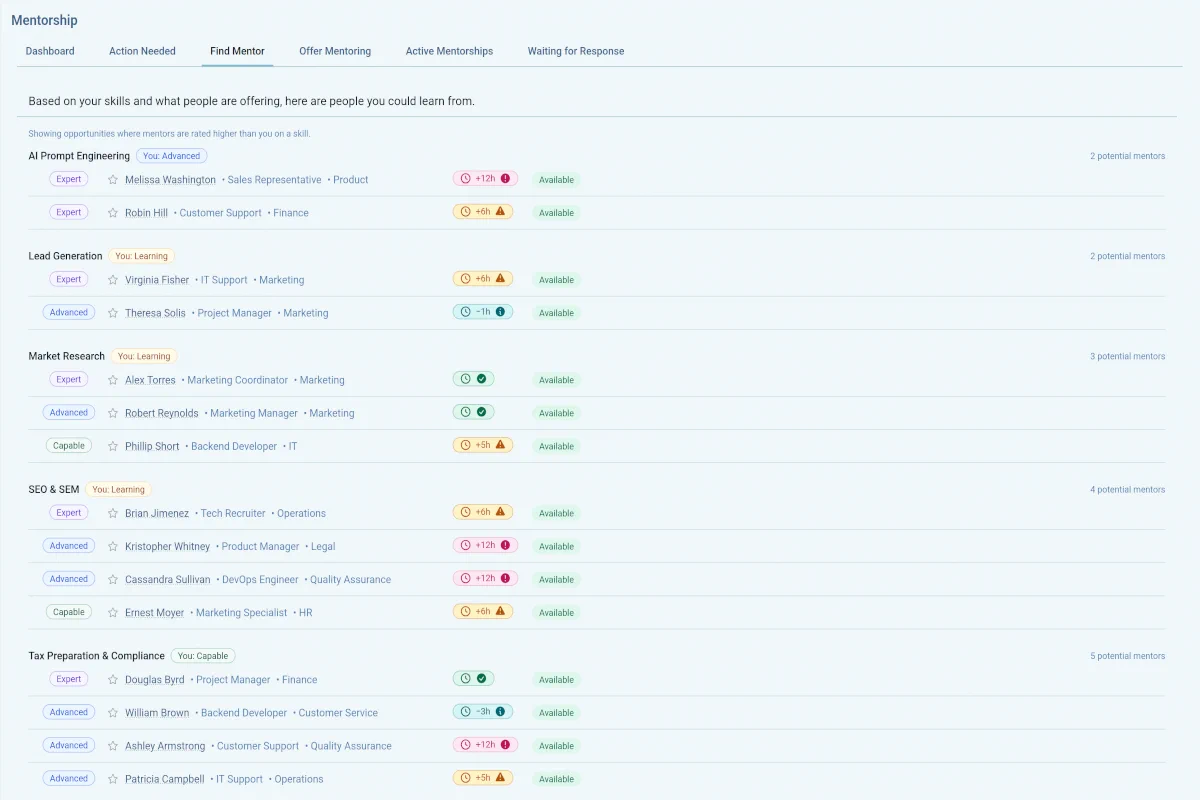Open Theresa Solis's profile link
Screen dimensions: 1200x800
click(155, 313)
